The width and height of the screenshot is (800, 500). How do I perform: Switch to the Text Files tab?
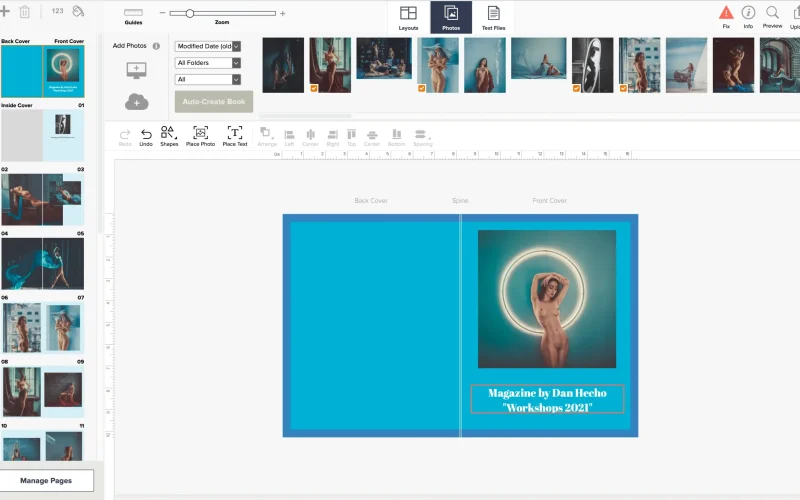pyautogui.click(x=493, y=16)
